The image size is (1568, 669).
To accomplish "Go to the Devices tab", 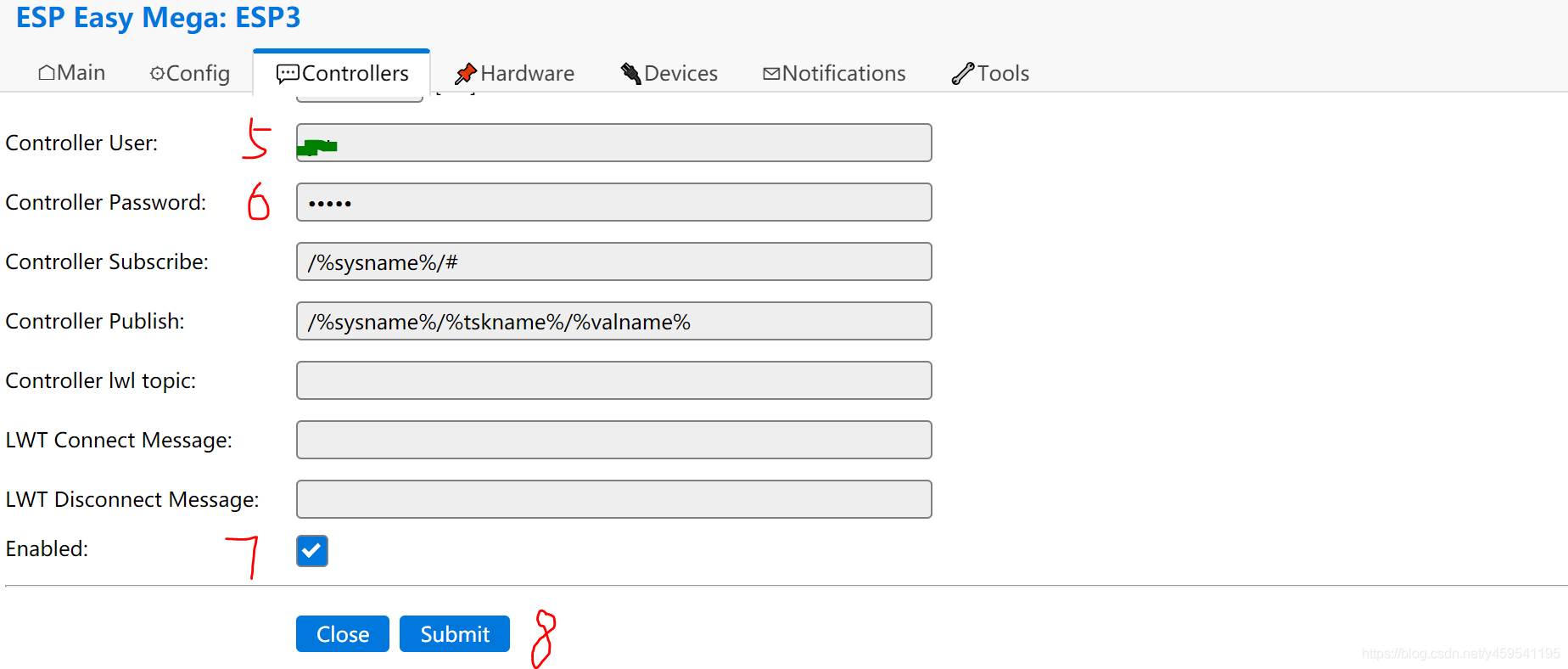I will pyautogui.click(x=669, y=73).
